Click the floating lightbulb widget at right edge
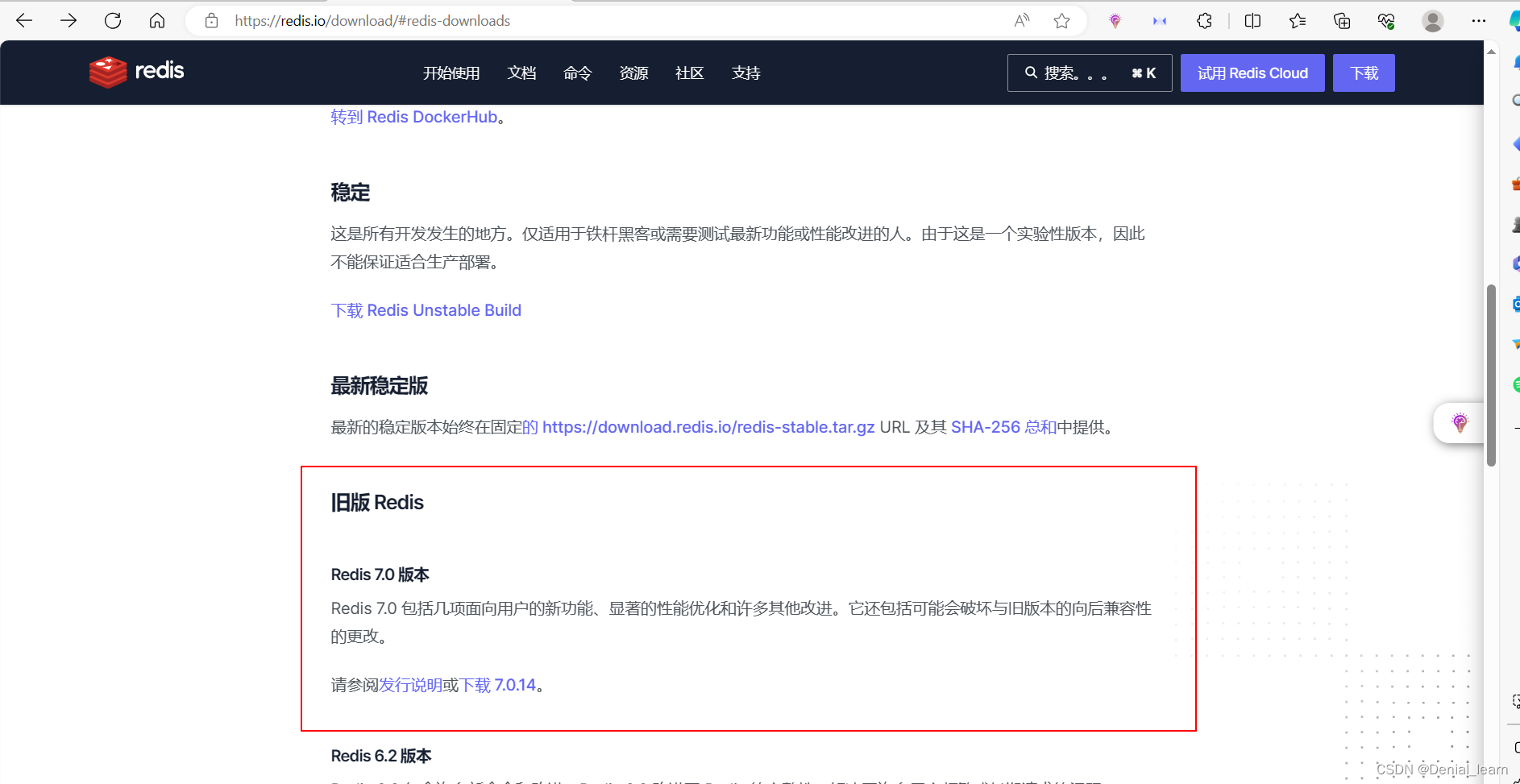The height and width of the screenshot is (784, 1520). click(1460, 422)
